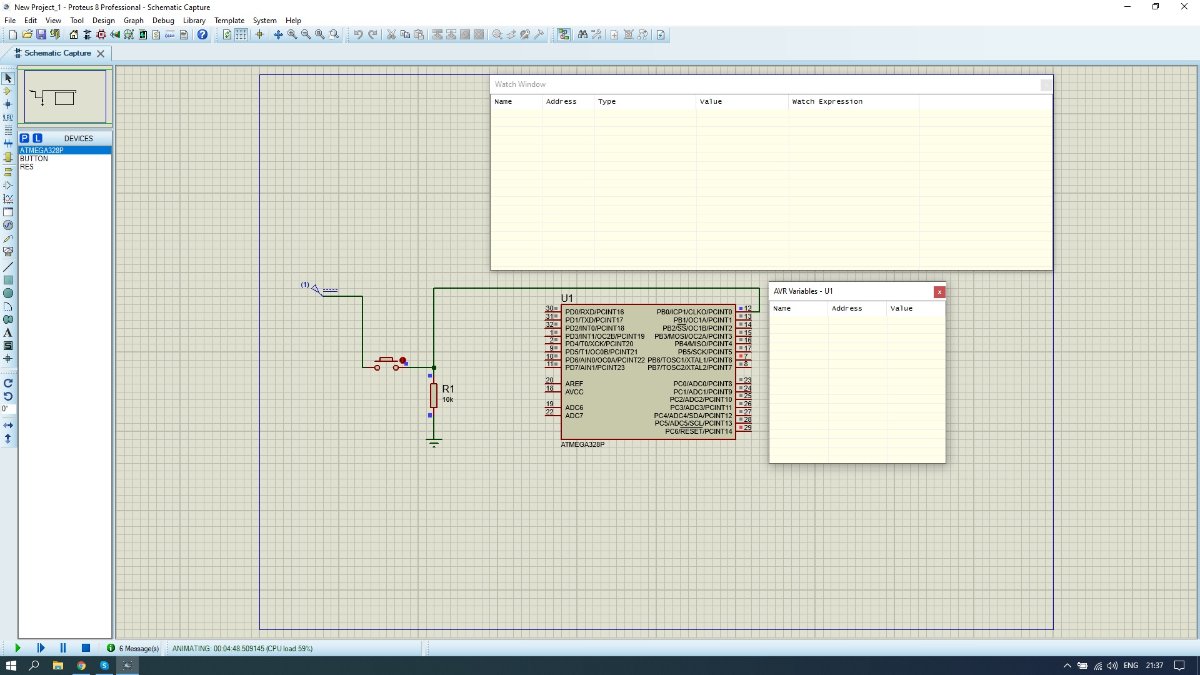Select the Junction Dot Mode tool
The width and height of the screenshot is (1200, 675).
8,104
